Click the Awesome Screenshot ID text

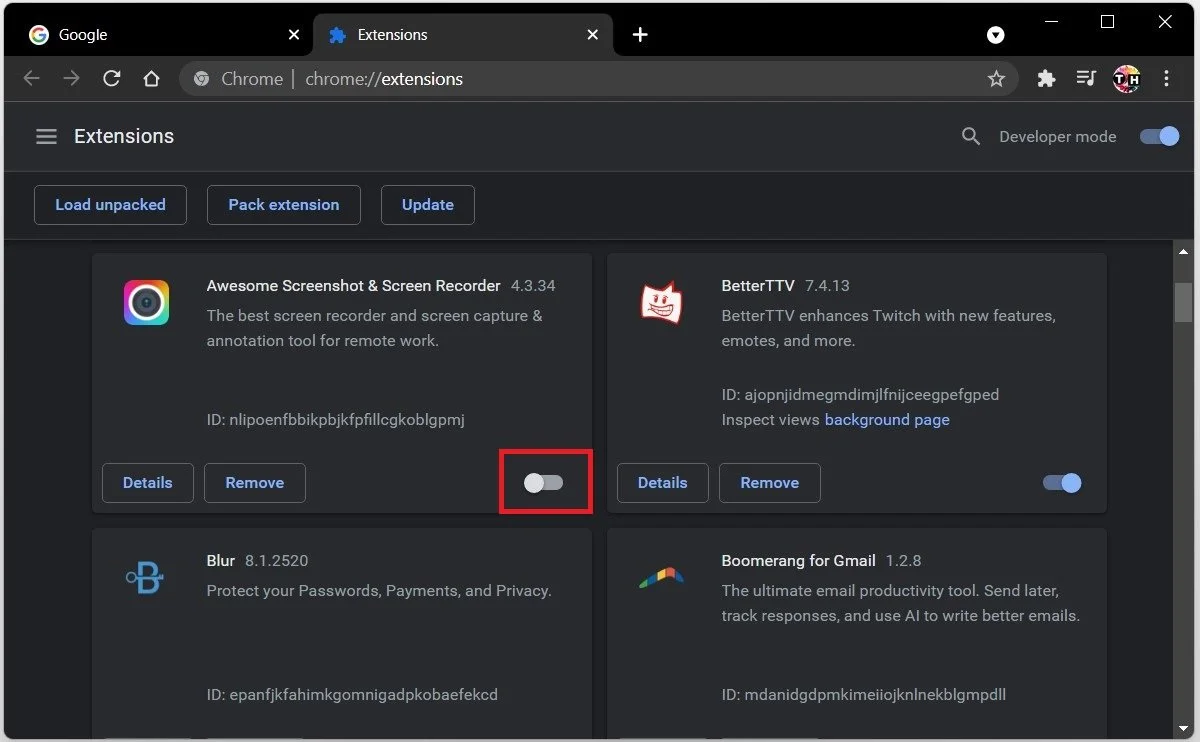coord(336,420)
